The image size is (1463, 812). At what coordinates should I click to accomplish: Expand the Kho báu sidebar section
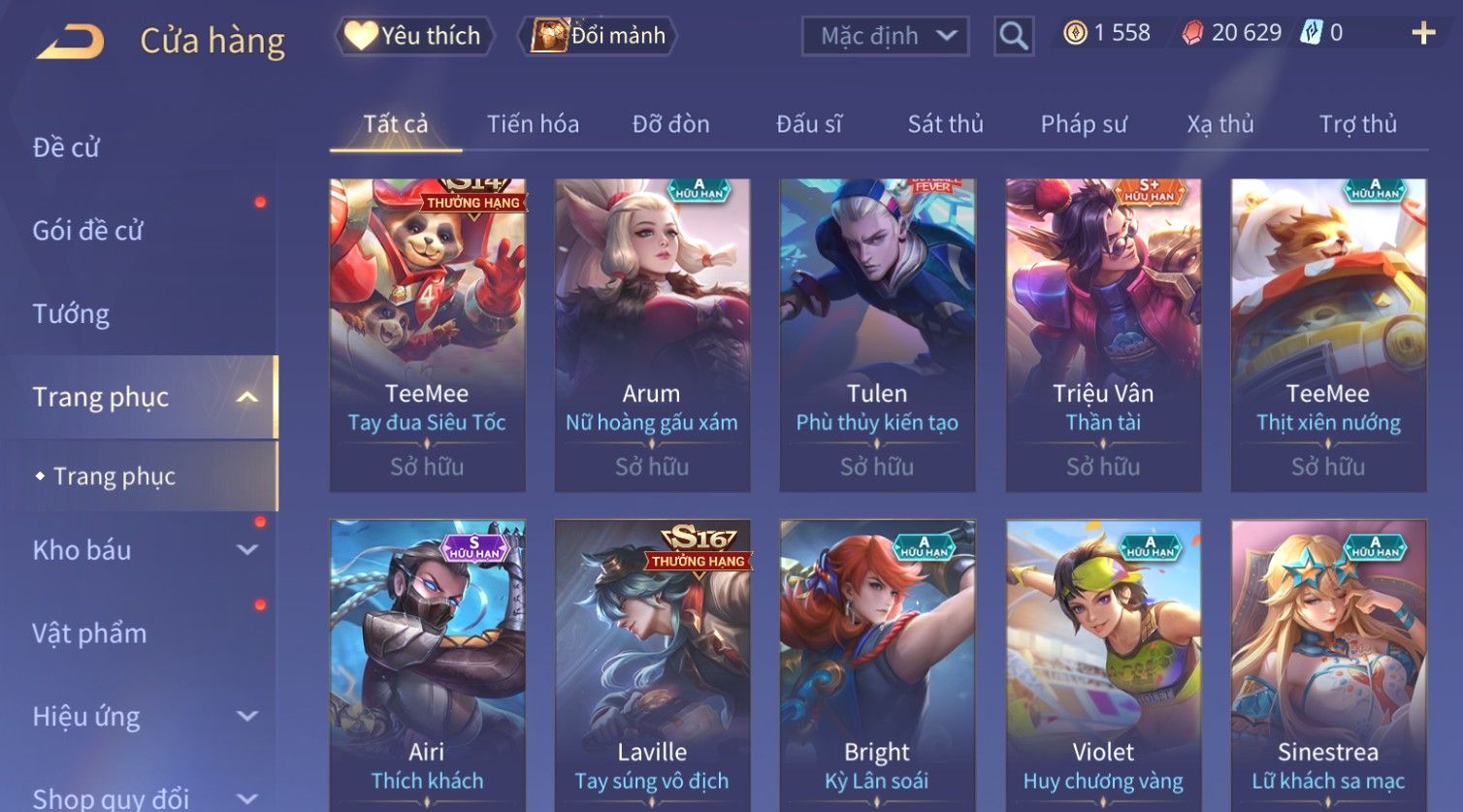[x=247, y=550]
